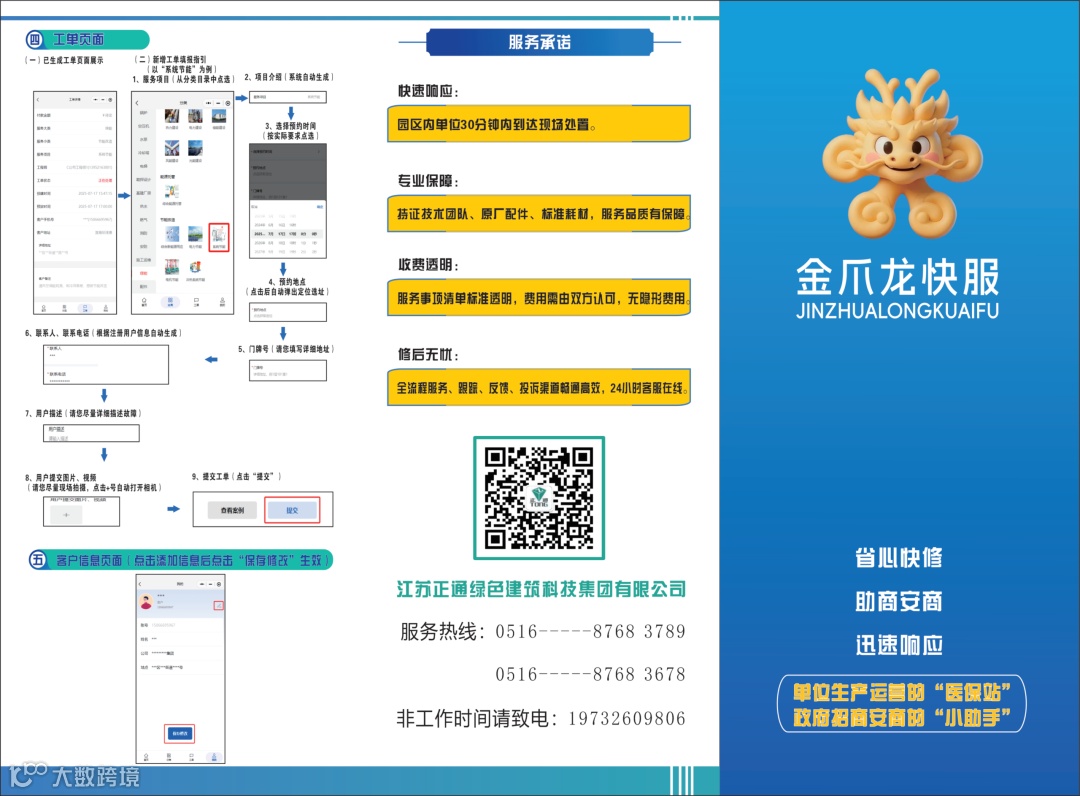This screenshot has height=796, width=1080.
Task: Tap the edit pencil icon beside the customer avatar
Action: [x=218, y=605]
